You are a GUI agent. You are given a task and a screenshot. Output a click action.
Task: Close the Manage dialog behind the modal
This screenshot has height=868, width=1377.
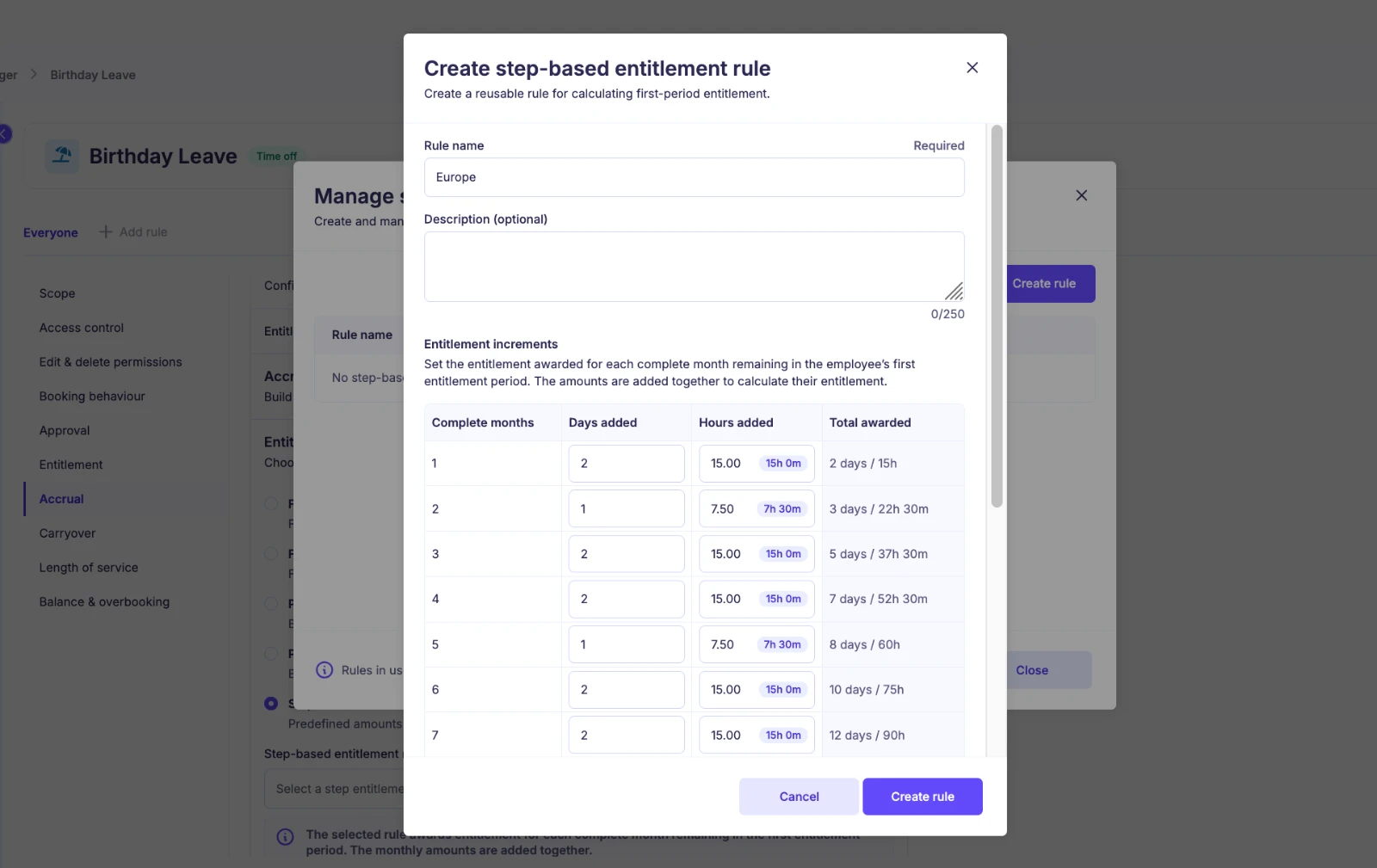tap(1082, 195)
